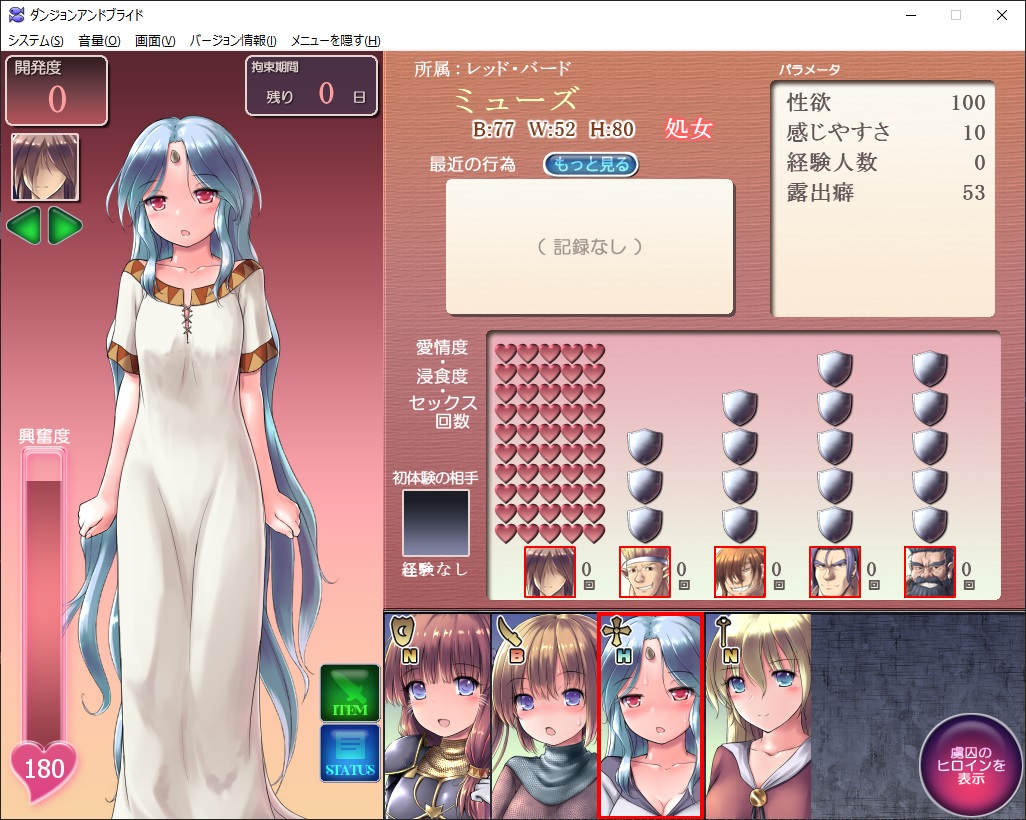Select the blonde heroine card
Viewport: 1026px width, 820px height.
(758, 716)
